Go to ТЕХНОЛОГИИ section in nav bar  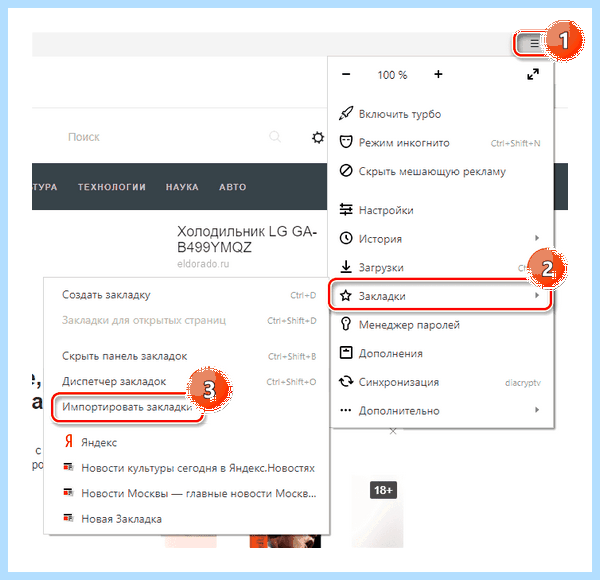[112, 187]
